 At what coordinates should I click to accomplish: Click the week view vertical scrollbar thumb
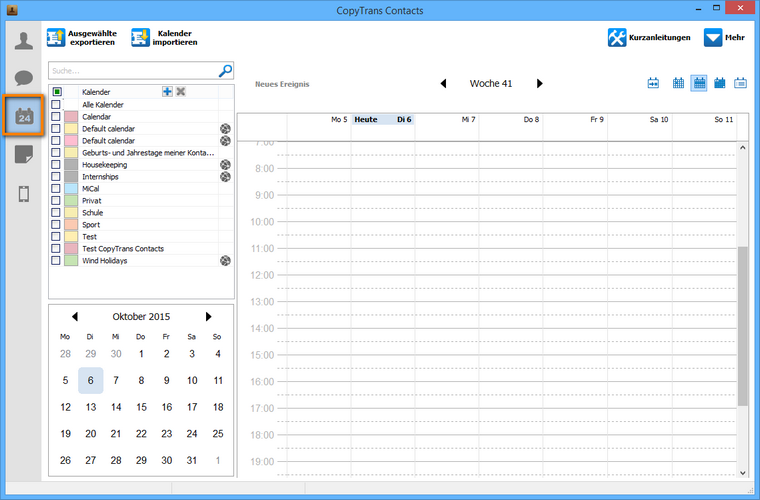coord(743,326)
